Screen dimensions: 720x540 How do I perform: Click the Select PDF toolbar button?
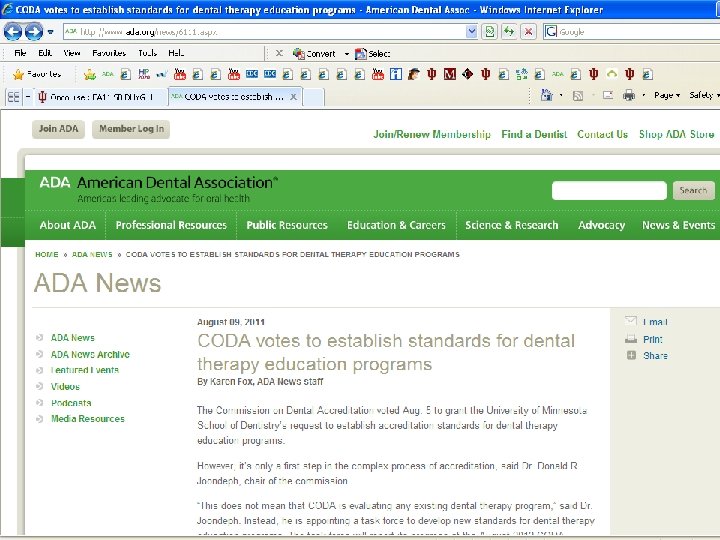373,54
